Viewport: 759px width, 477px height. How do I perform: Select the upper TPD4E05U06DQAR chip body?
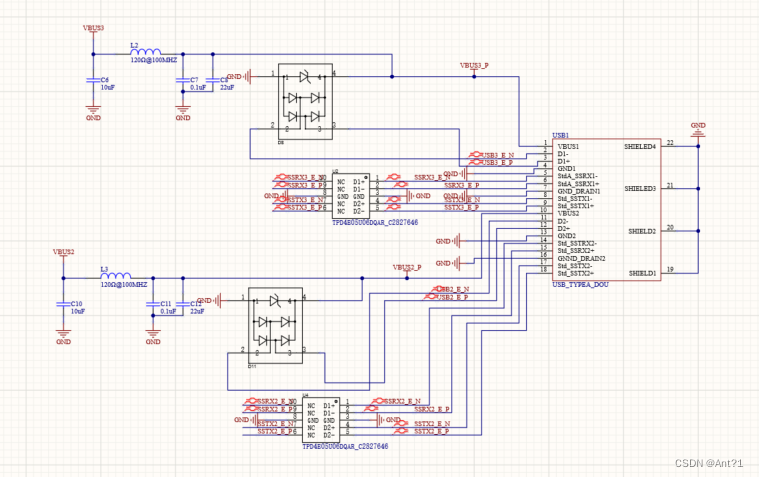pos(351,196)
